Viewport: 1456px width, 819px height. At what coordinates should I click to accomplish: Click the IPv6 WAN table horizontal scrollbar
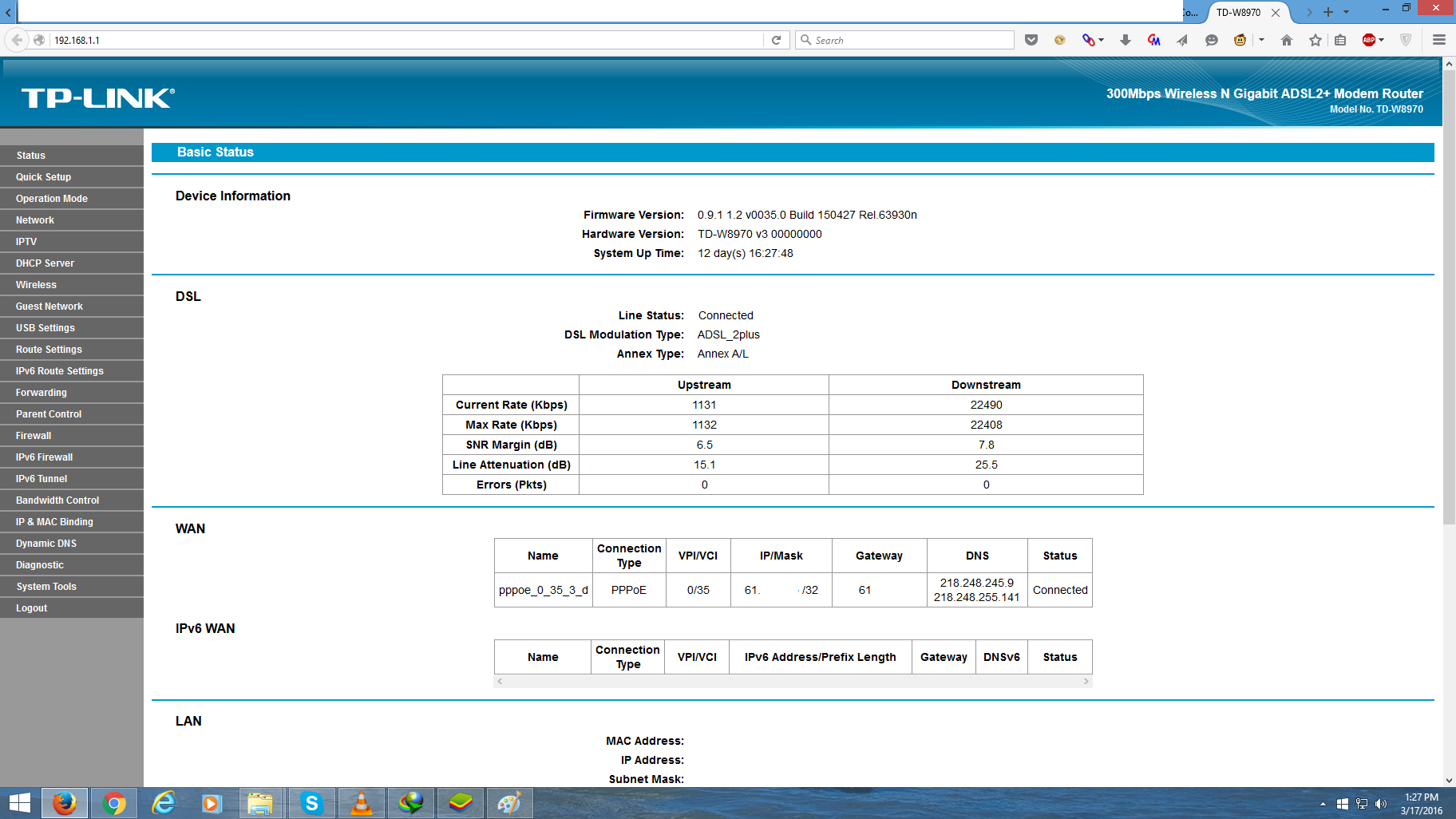(x=793, y=681)
